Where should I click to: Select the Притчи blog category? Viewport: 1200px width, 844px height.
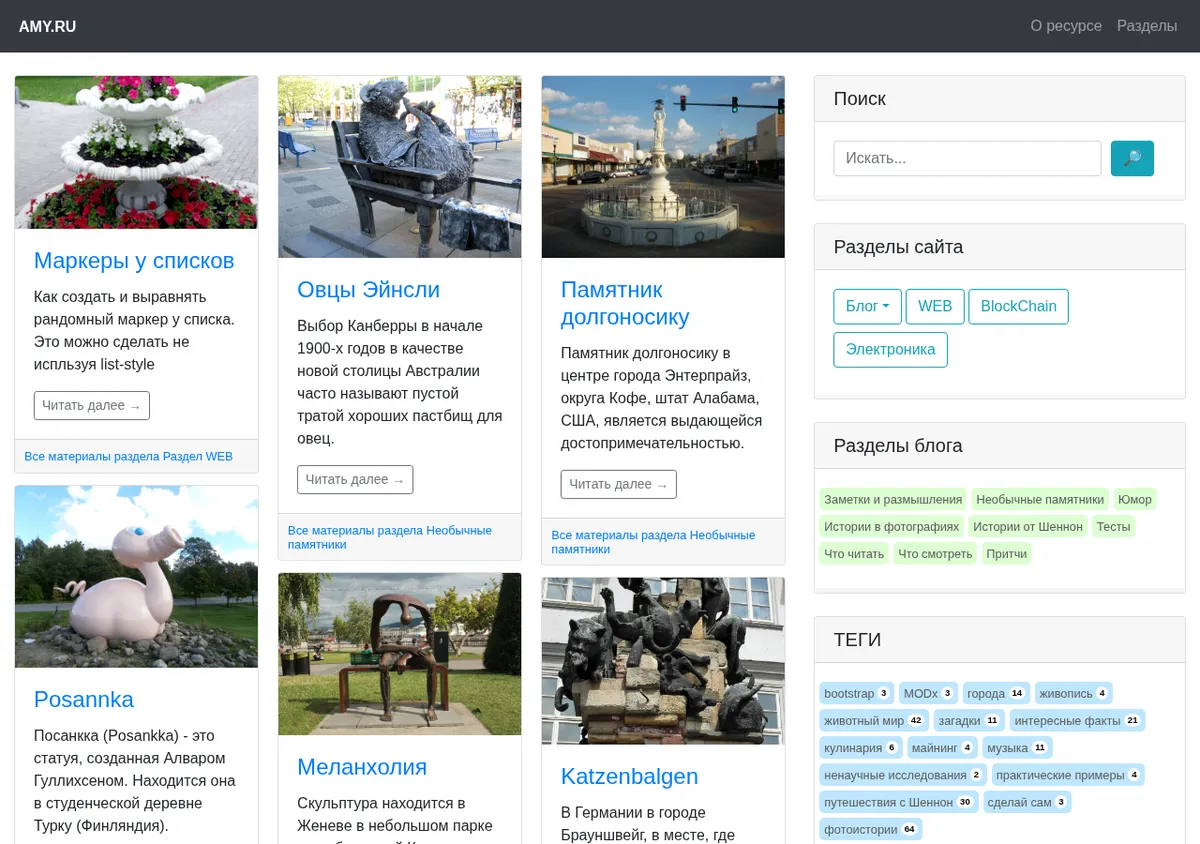[1006, 553]
